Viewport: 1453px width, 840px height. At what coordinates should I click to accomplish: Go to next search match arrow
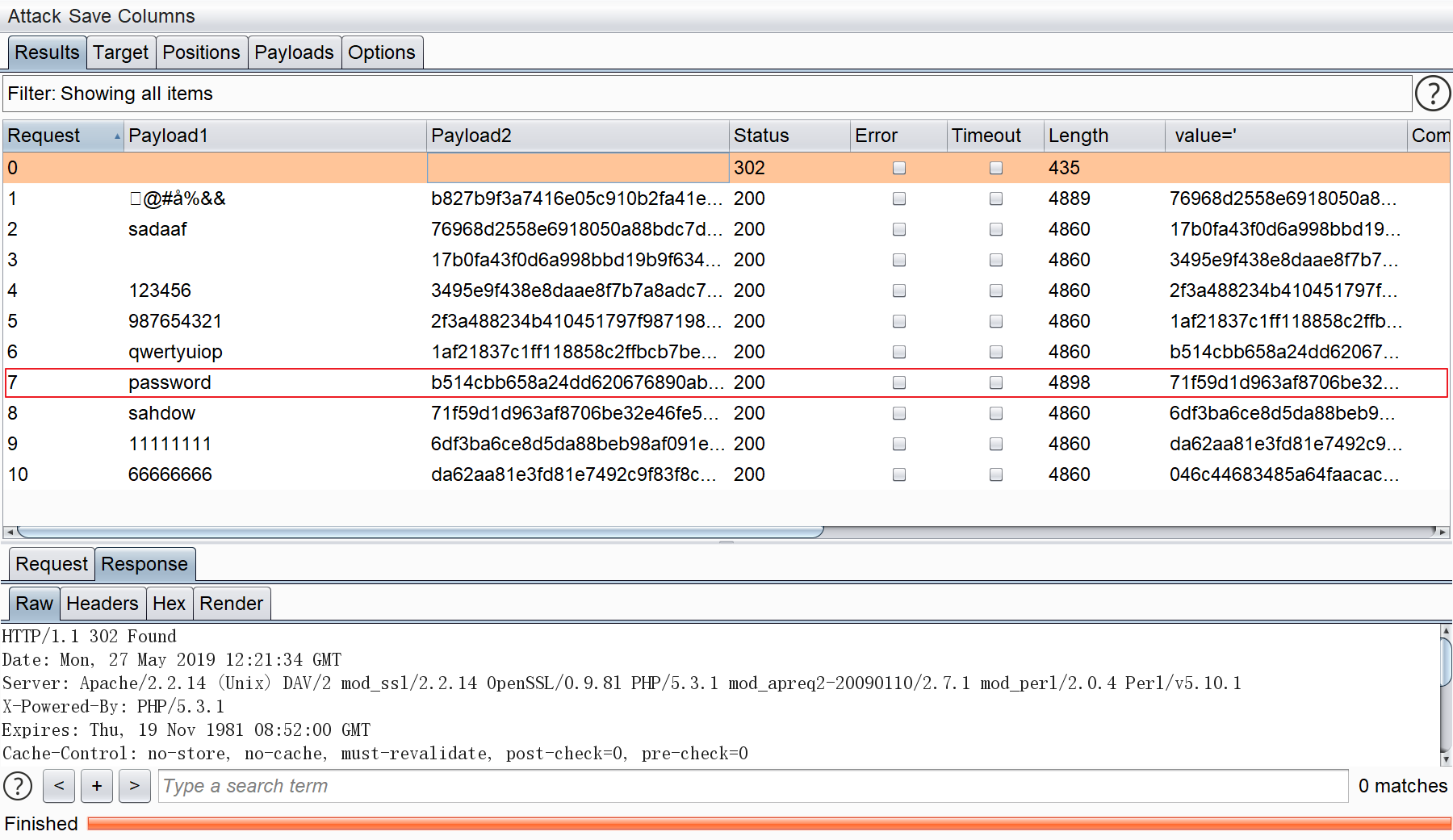tap(134, 785)
